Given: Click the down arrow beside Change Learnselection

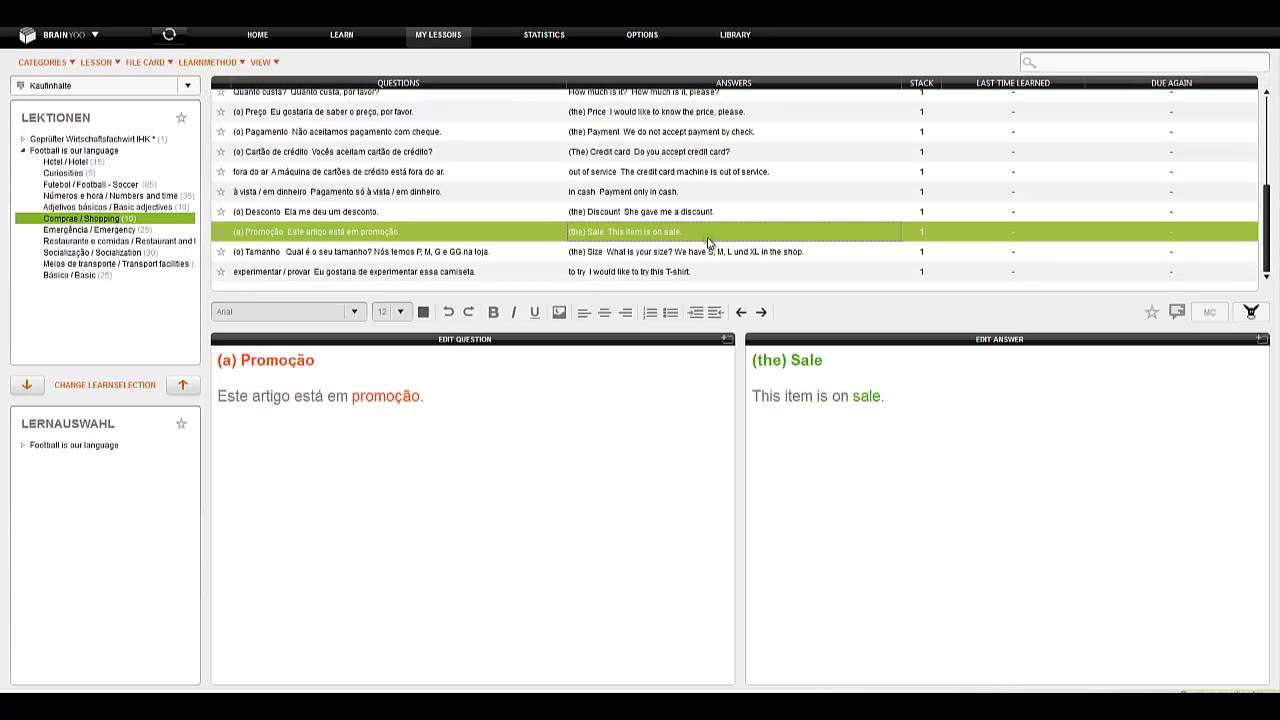Looking at the screenshot, I should pos(27,385).
